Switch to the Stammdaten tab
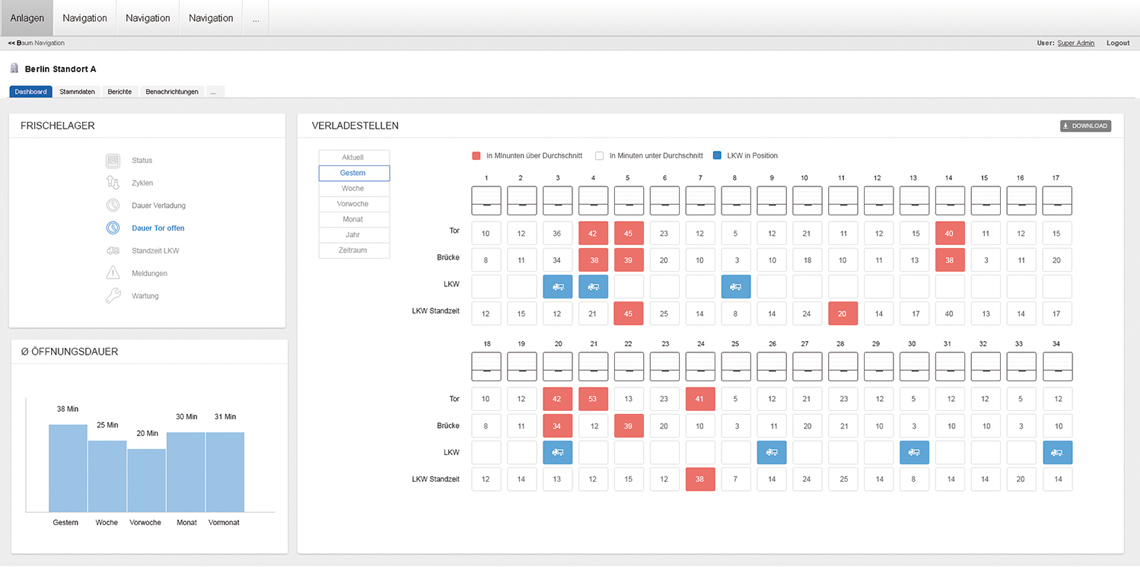 (x=77, y=92)
